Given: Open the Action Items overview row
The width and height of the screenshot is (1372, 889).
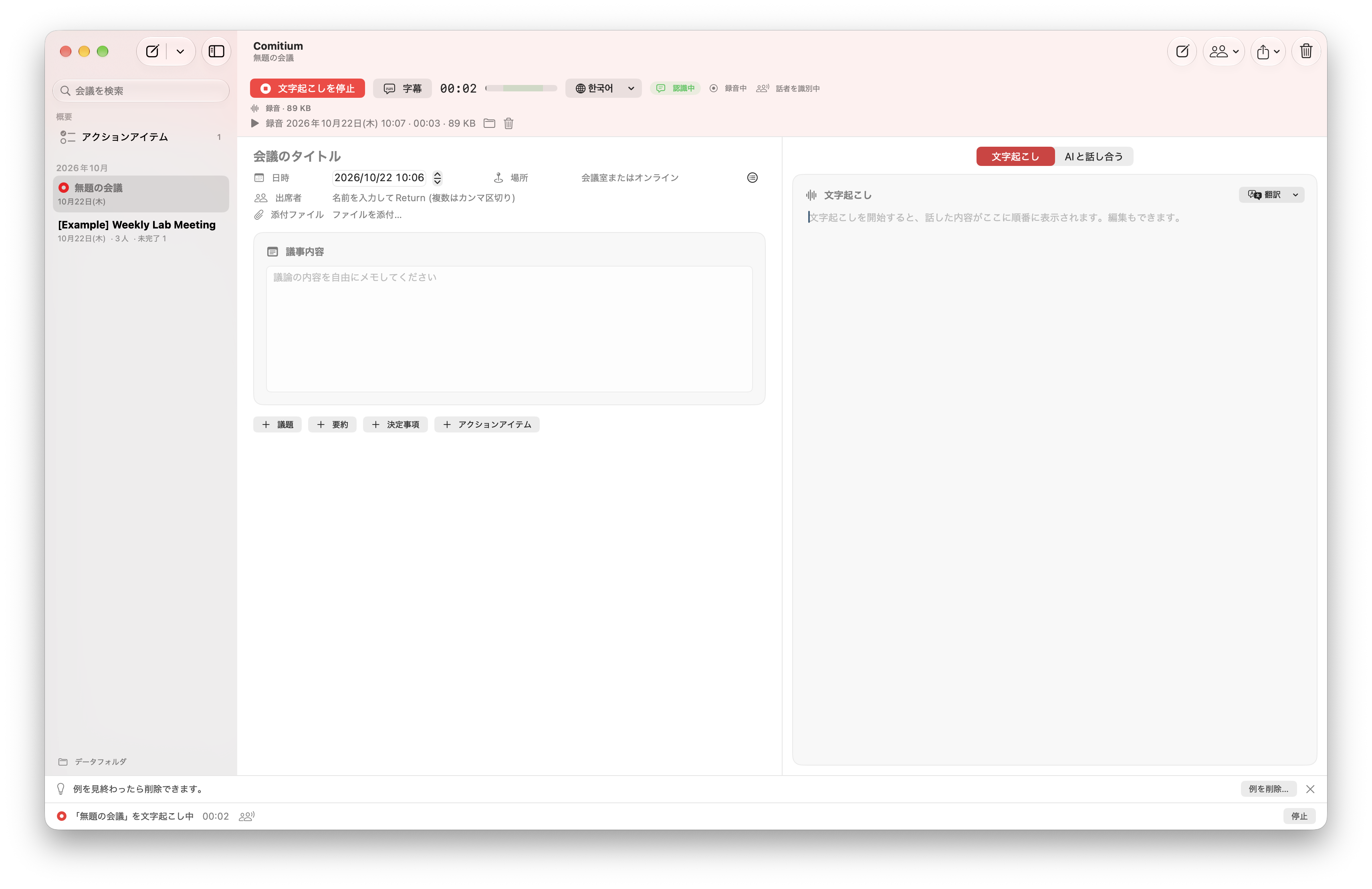Looking at the screenshot, I should [141, 137].
